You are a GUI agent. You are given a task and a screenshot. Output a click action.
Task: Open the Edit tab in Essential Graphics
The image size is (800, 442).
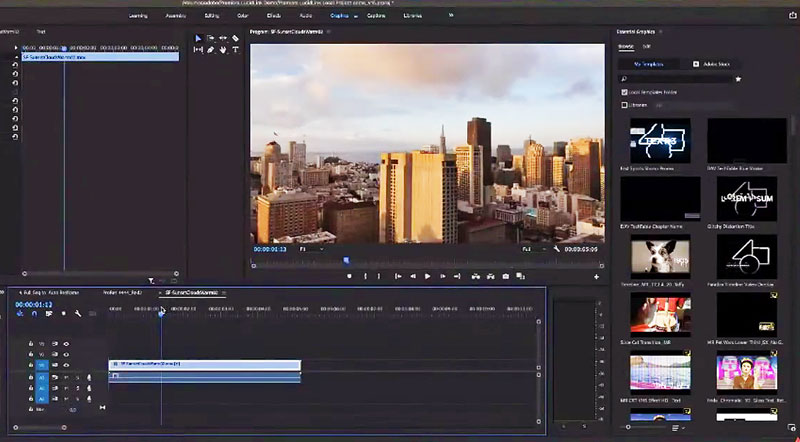647,46
